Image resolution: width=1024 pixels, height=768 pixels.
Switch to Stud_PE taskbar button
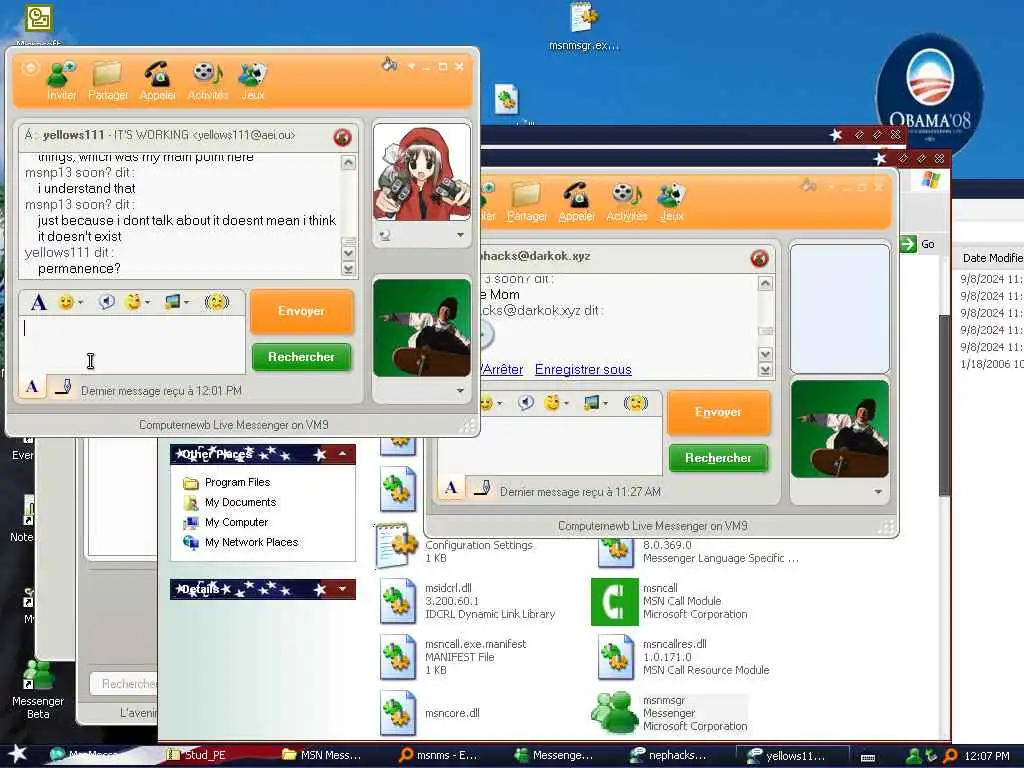[196, 755]
